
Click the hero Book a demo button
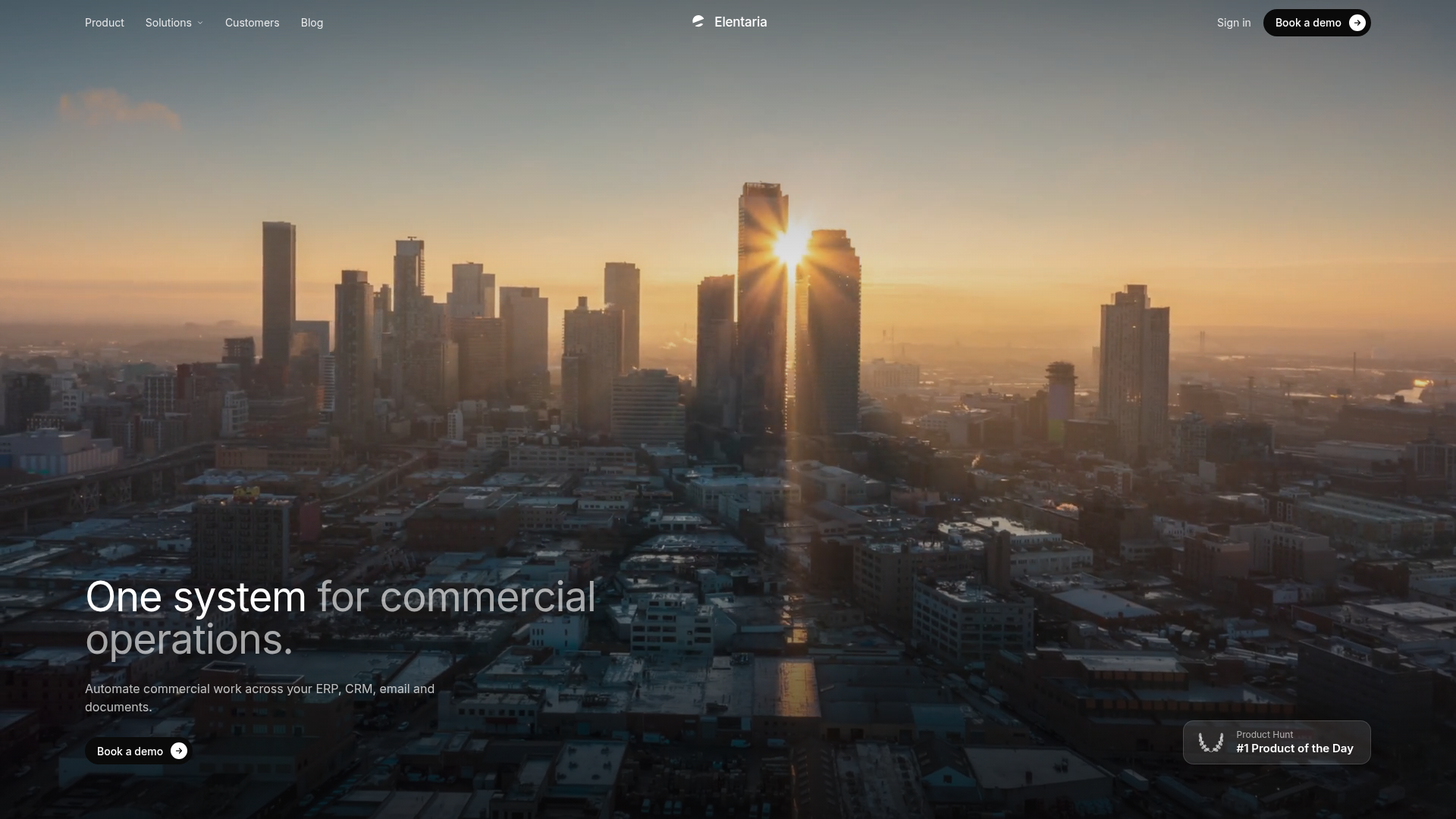(x=138, y=751)
